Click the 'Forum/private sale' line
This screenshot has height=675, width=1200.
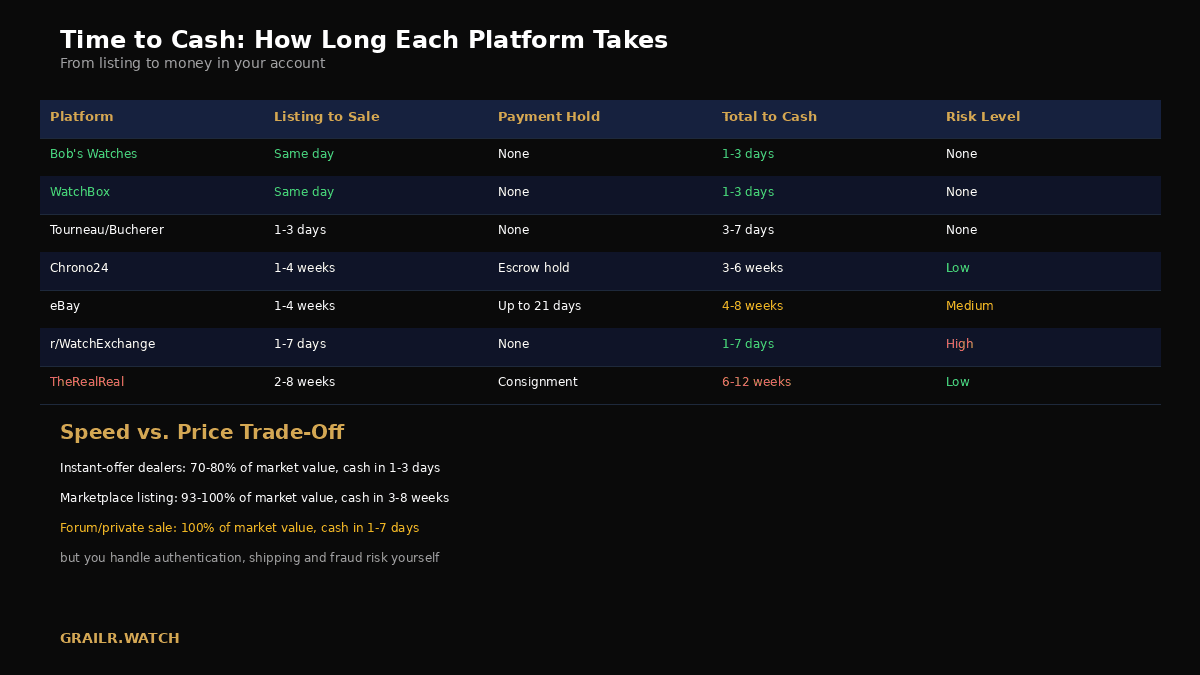(240, 528)
